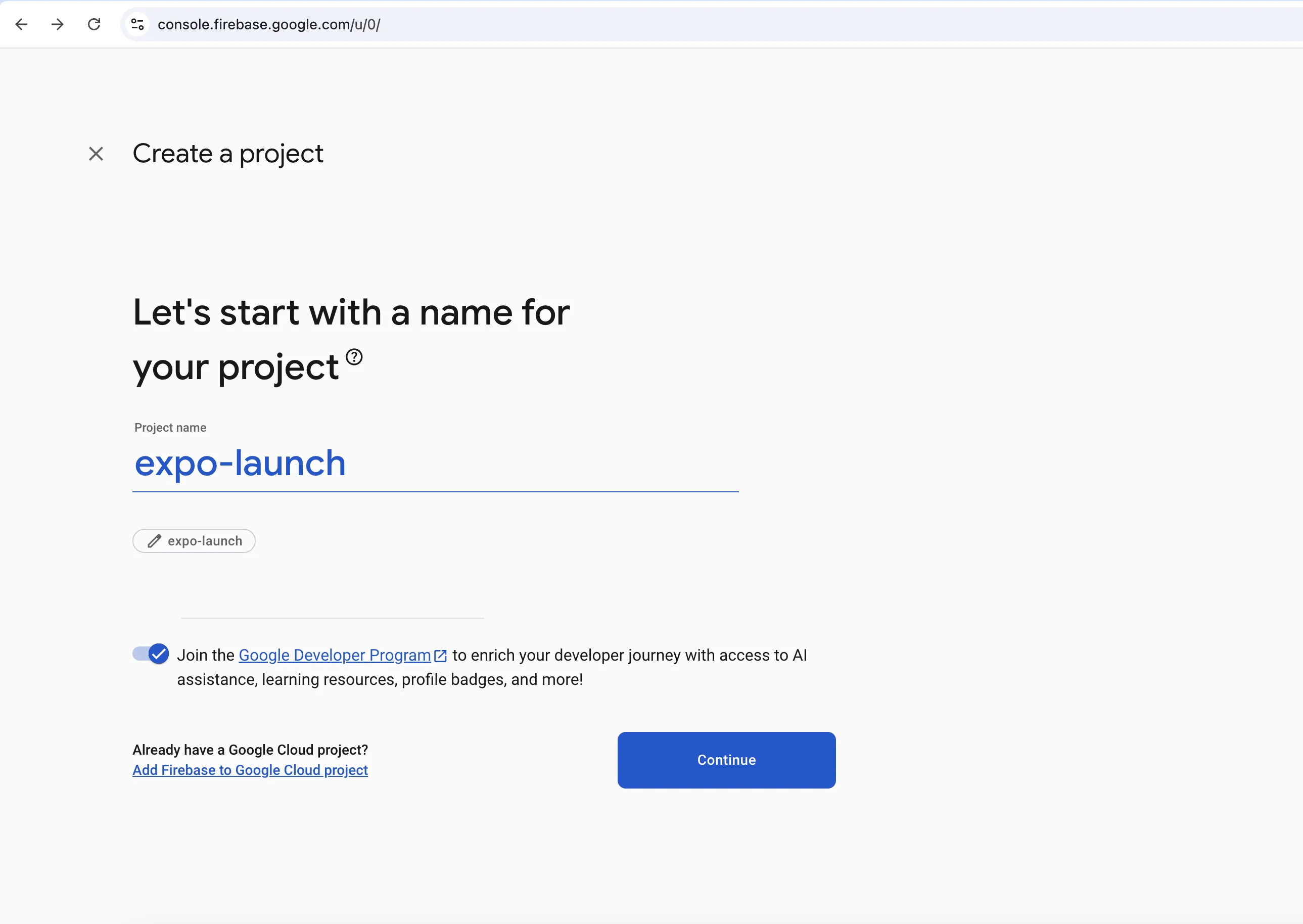
Task: Click the pencil icon on expo-launch chip
Action: click(x=154, y=541)
